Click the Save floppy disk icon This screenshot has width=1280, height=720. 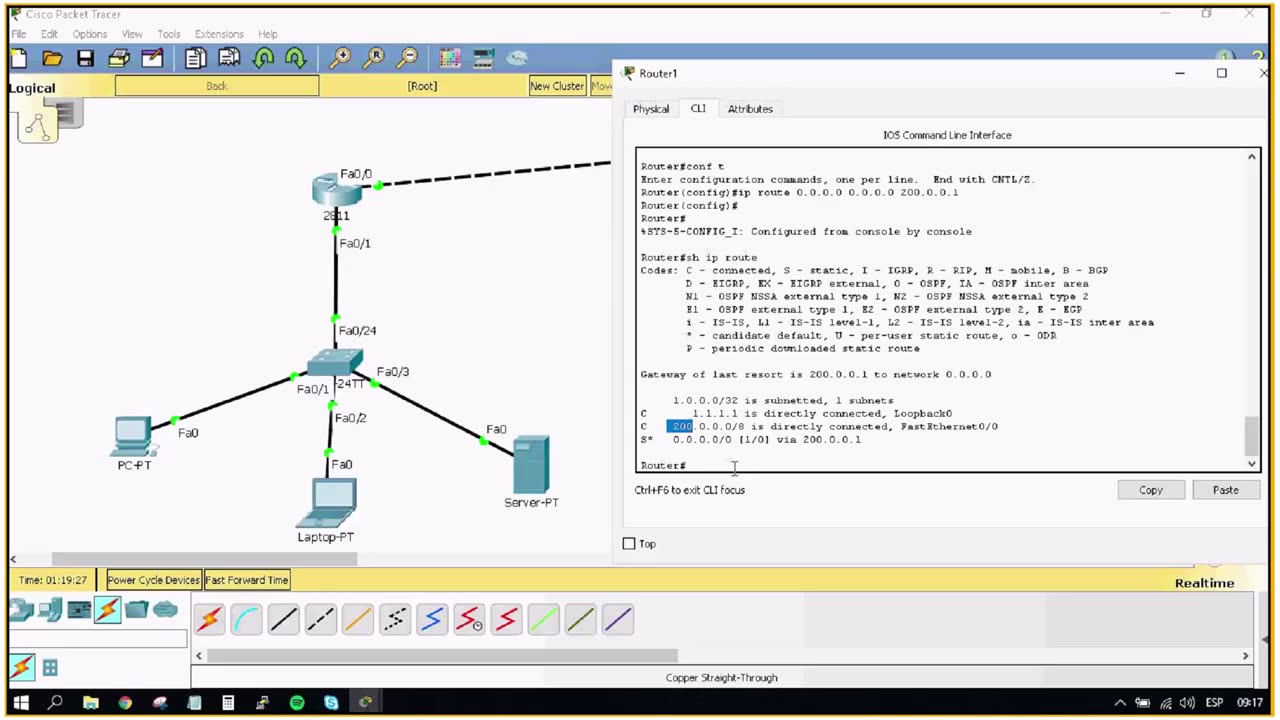85,59
